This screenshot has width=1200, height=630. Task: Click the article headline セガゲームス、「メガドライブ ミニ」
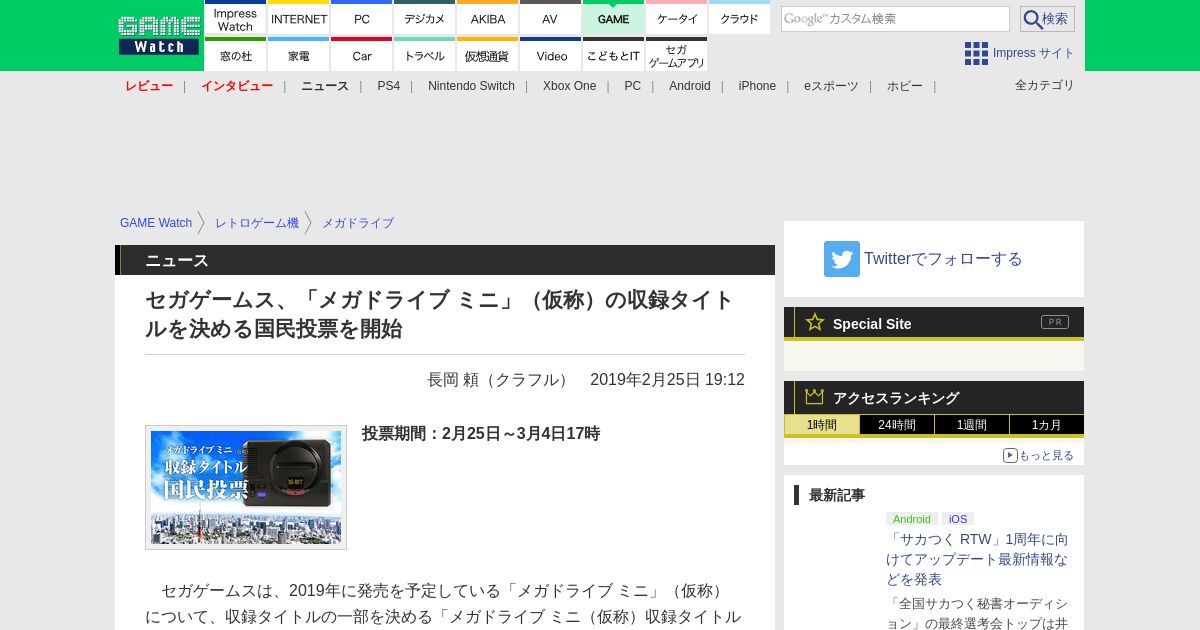click(x=440, y=314)
